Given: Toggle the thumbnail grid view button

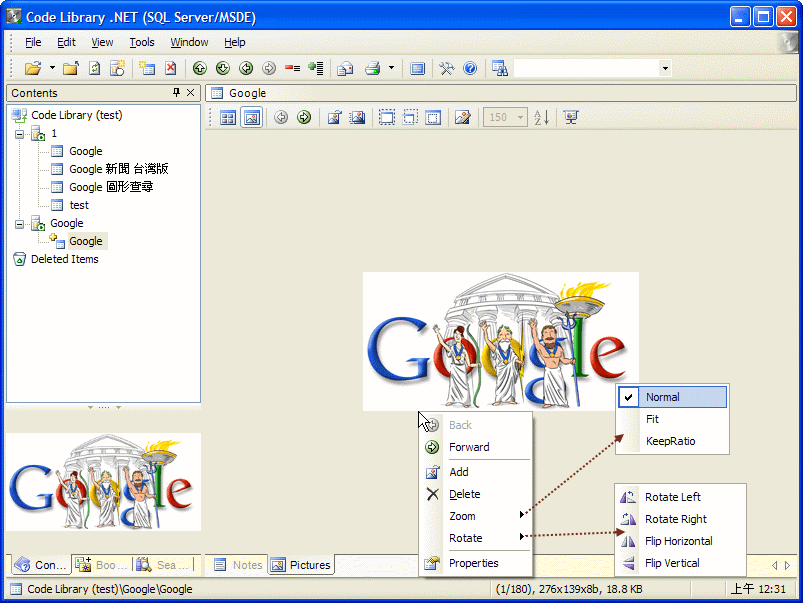Looking at the screenshot, I should click(x=228, y=118).
